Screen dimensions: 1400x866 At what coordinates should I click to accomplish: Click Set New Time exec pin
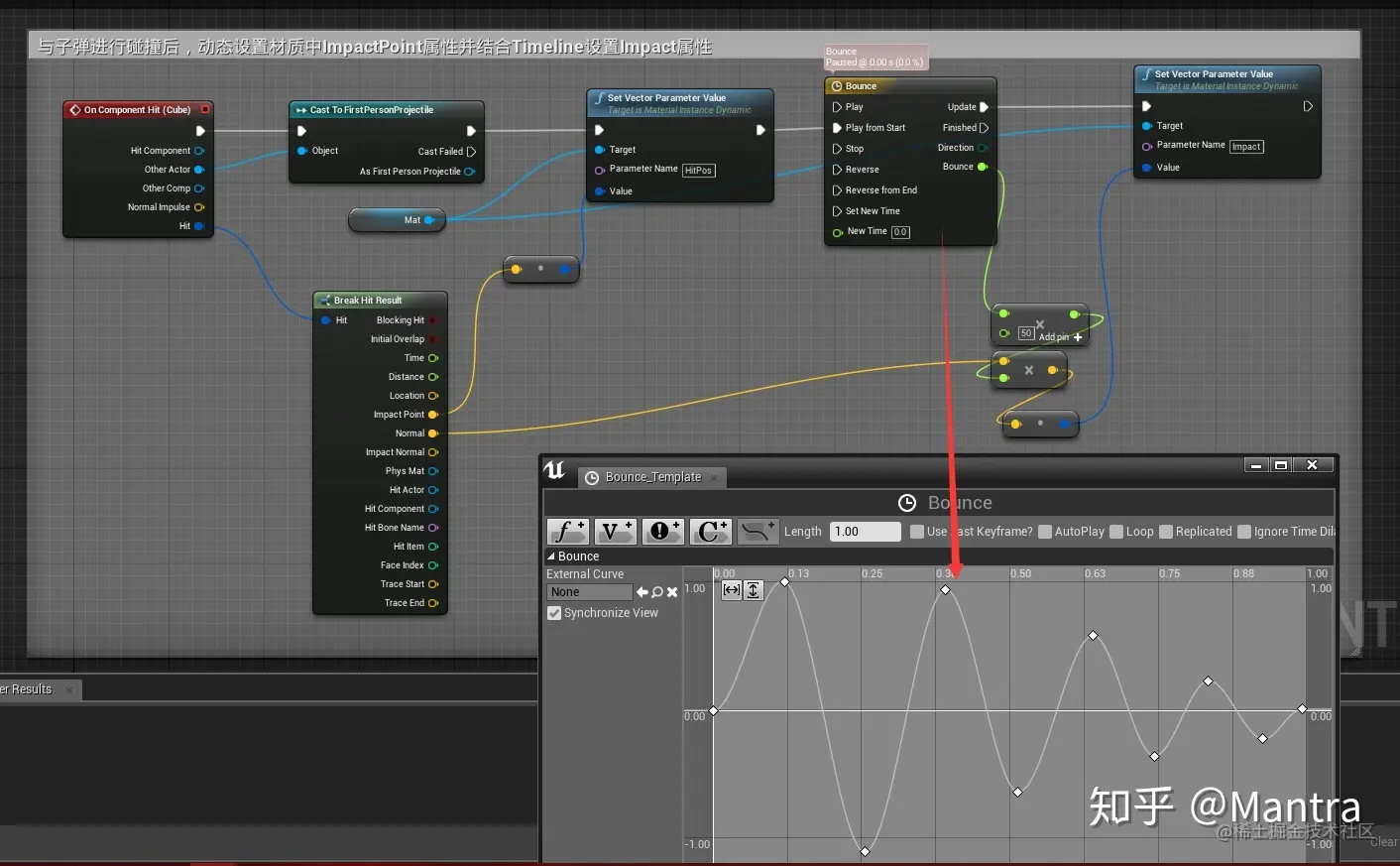[x=837, y=210]
